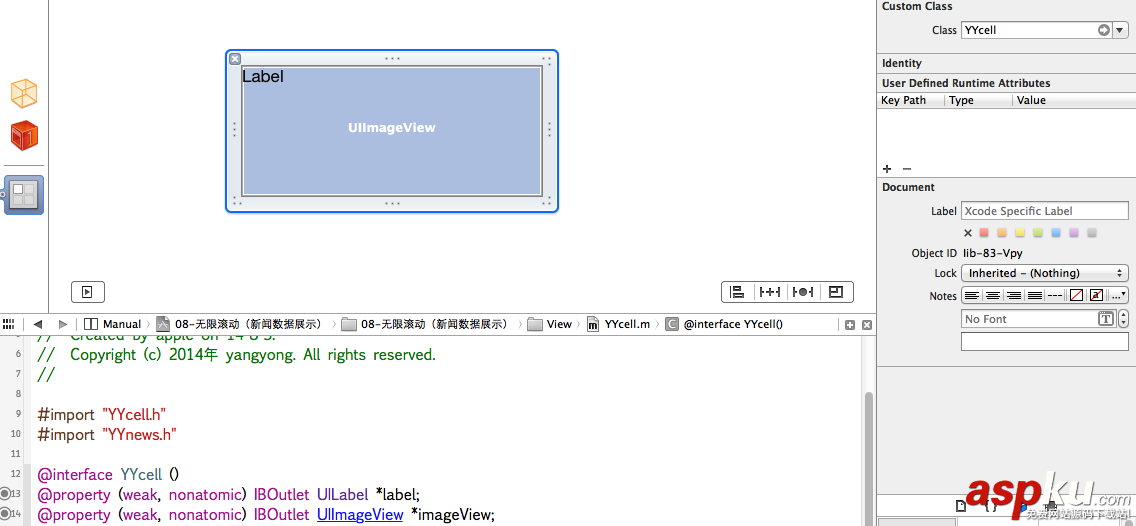Click the Xcode Specific Label field
The width and height of the screenshot is (1136, 526).
tap(1045, 211)
